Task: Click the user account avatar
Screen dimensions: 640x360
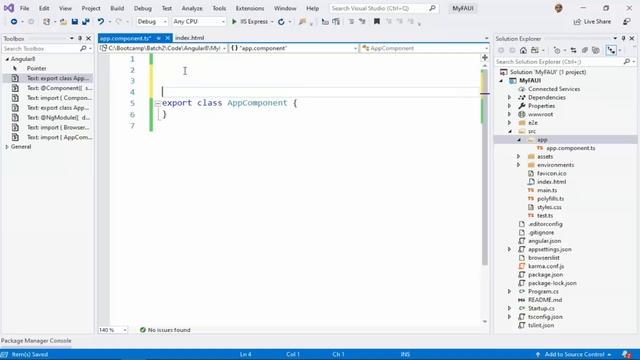Action: pos(559,8)
